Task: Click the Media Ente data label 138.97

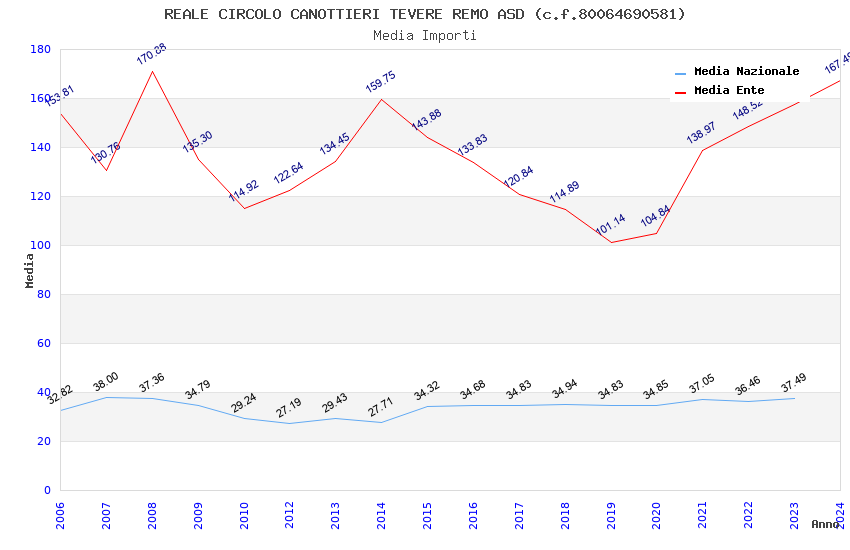Action: [x=701, y=133]
